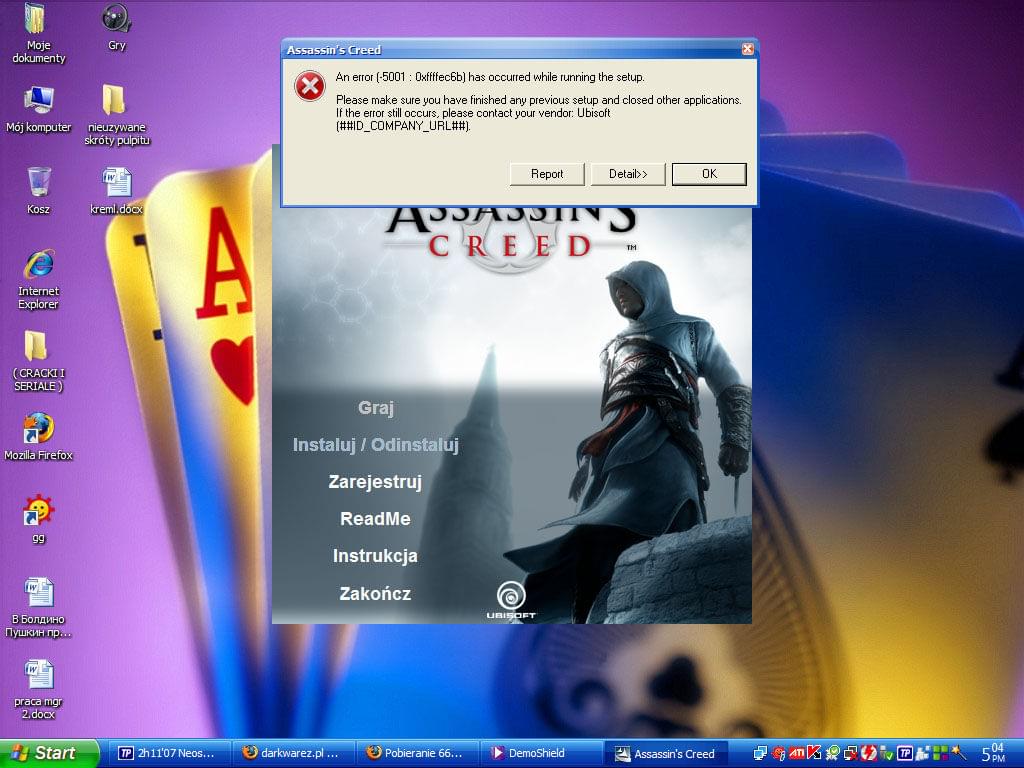Choose Instaluj / Odinstaluj in the launcher
Image resolution: width=1024 pixels, height=768 pixels.
pos(376,445)
